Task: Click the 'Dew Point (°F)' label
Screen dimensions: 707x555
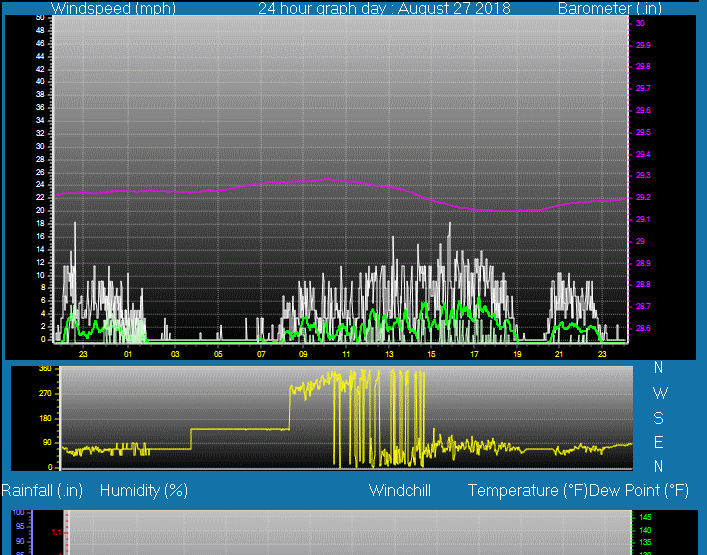Action: tap(639, 491)
